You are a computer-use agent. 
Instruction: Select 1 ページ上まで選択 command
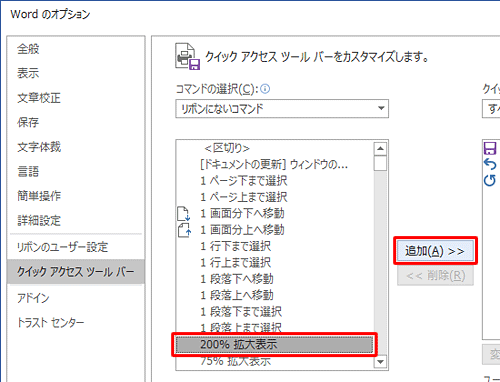point(274,197)
